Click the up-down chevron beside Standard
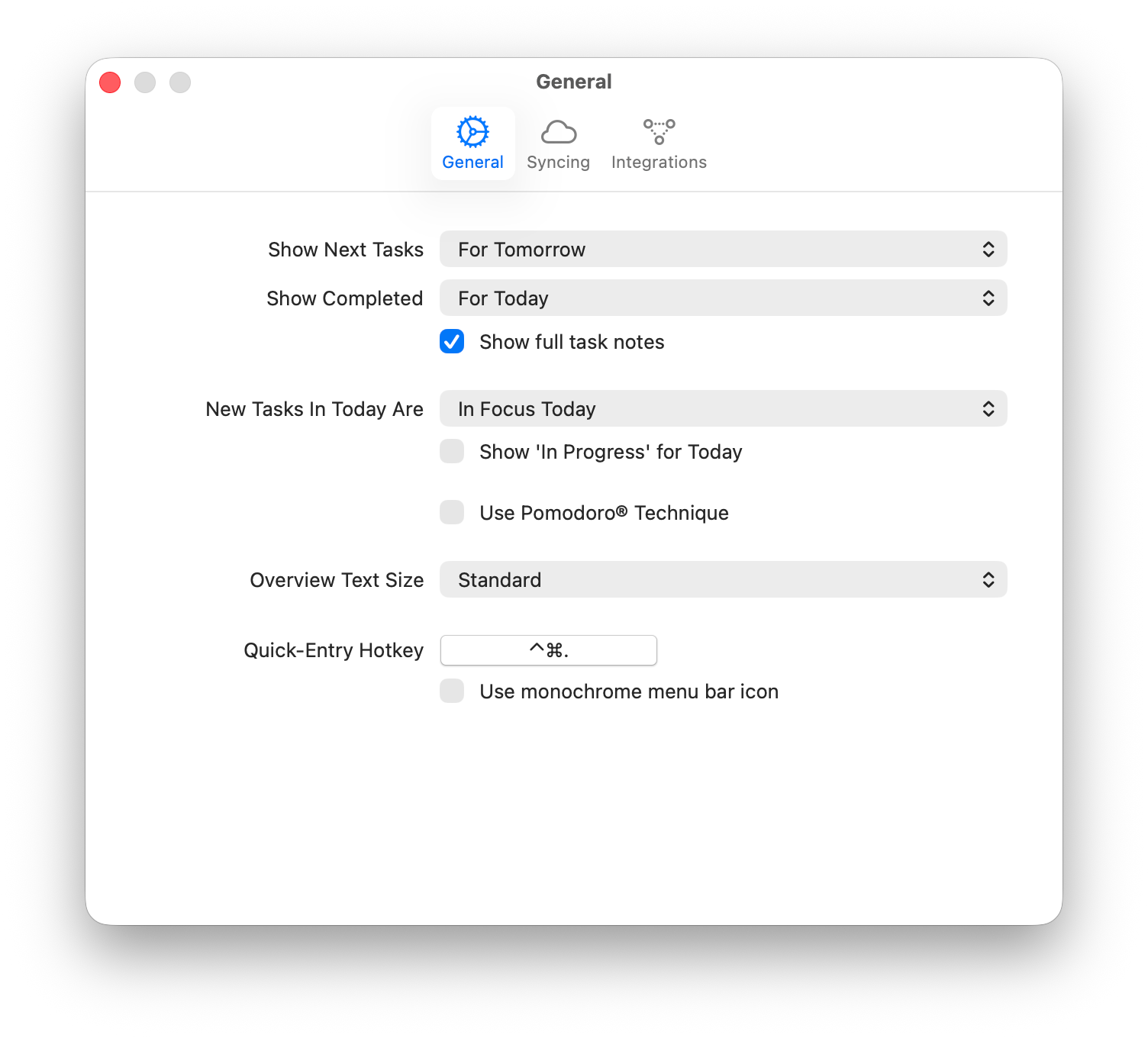 [x=988, y=580]
